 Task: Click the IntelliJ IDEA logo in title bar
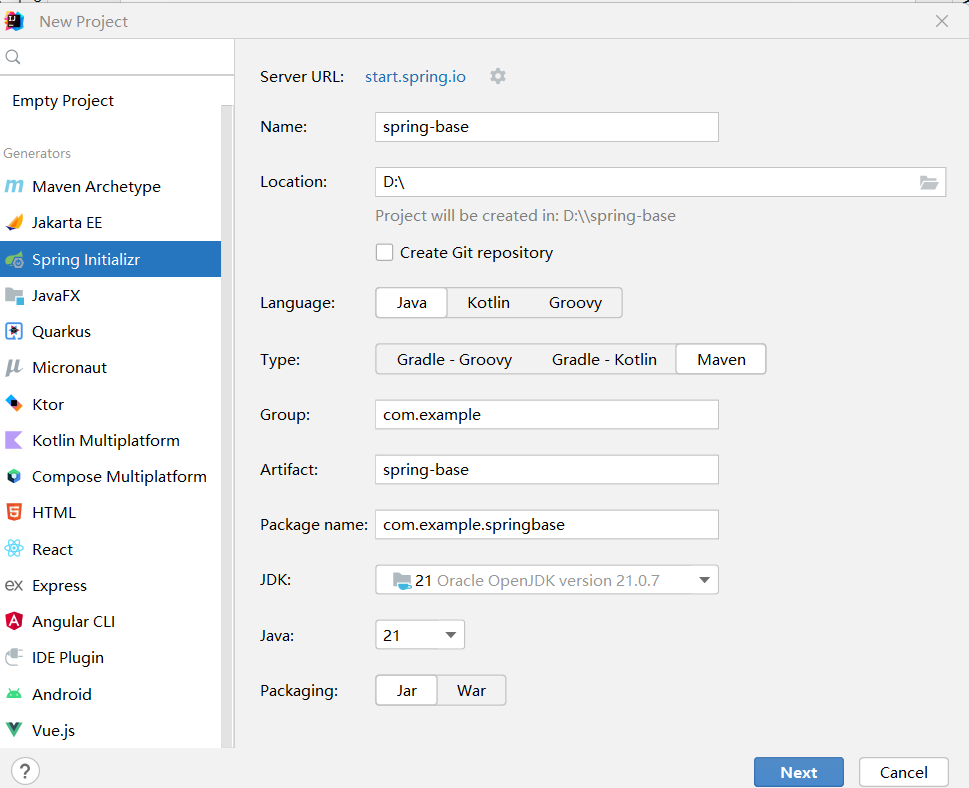[14, 21]
